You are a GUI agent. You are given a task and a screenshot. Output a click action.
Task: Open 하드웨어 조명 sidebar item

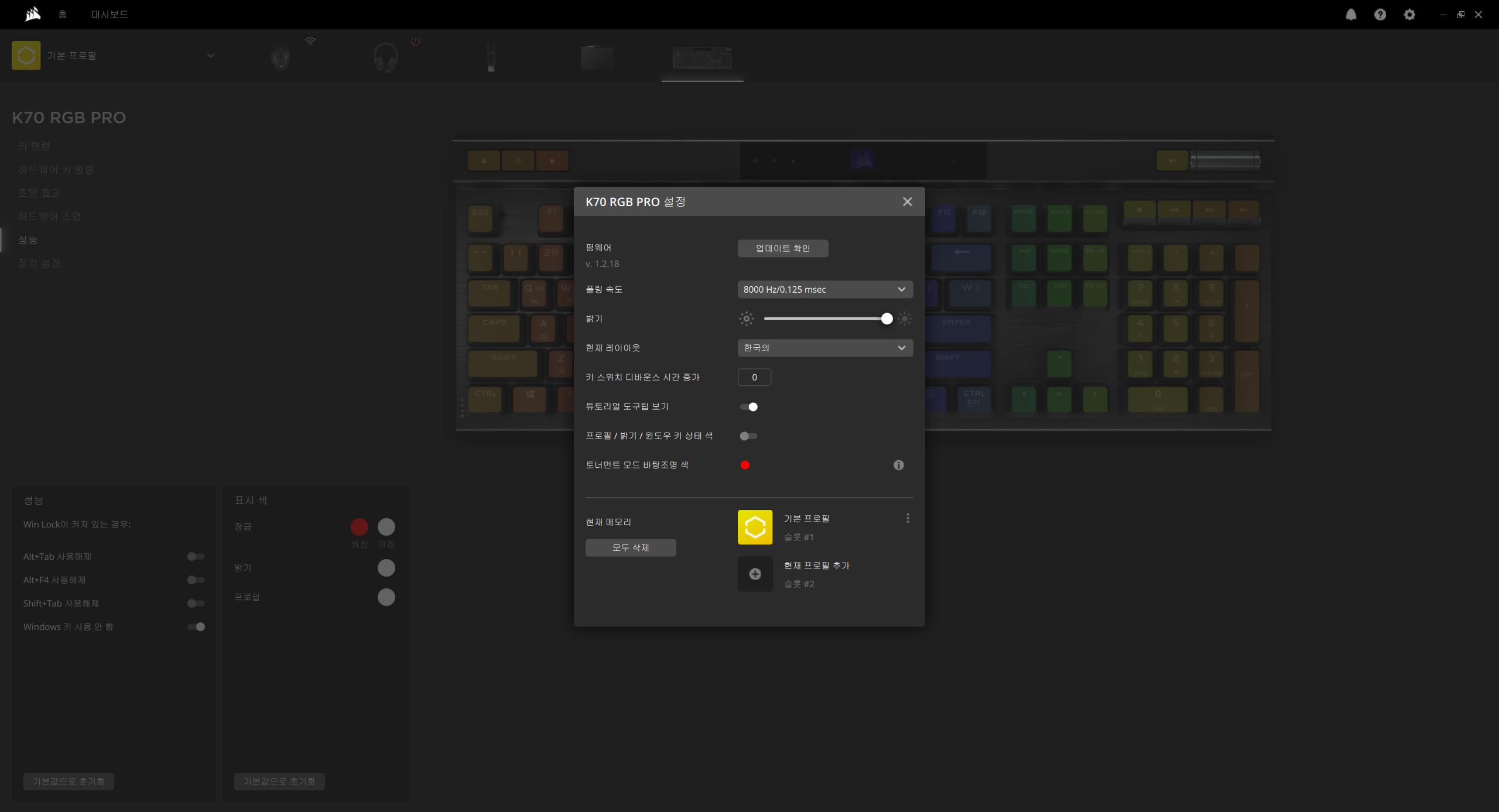tap(49, 216)
